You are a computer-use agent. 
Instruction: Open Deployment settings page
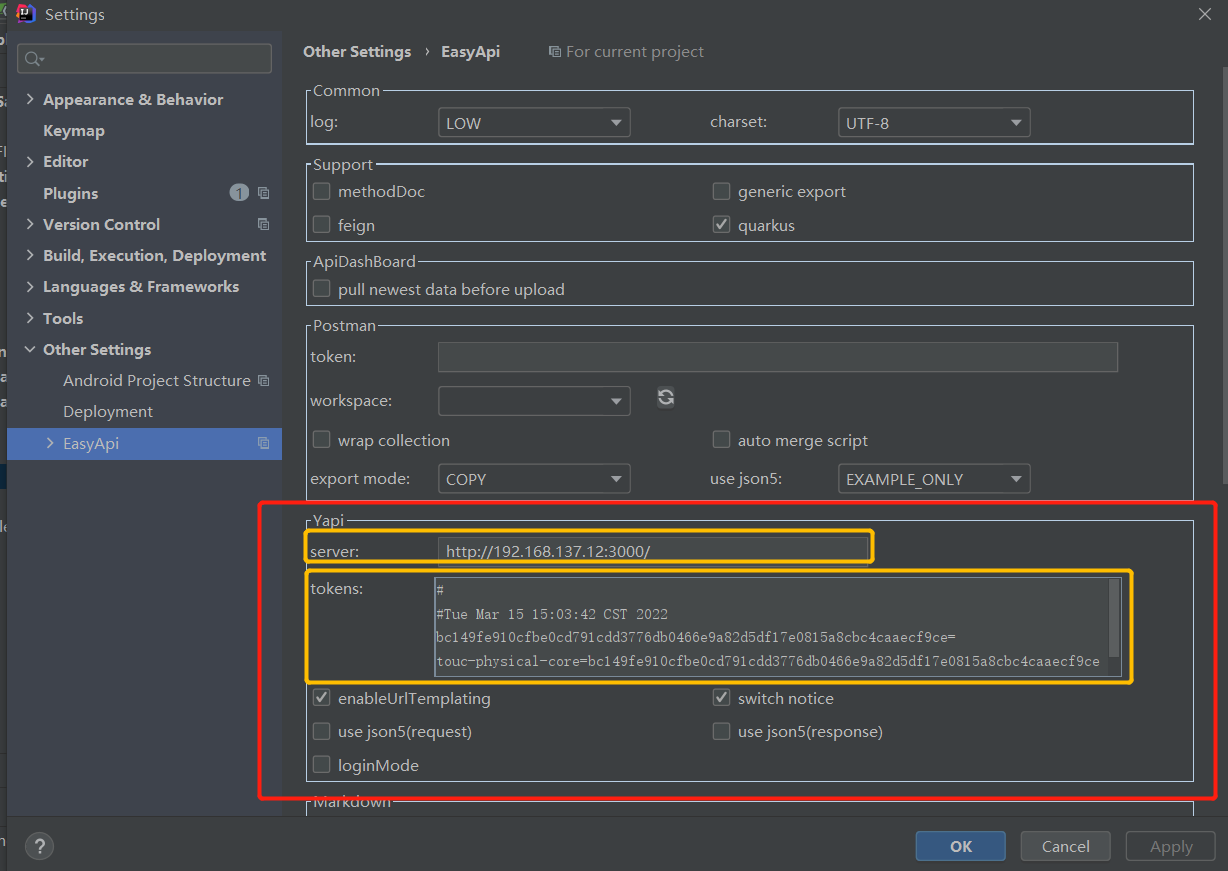pos(108,411)
